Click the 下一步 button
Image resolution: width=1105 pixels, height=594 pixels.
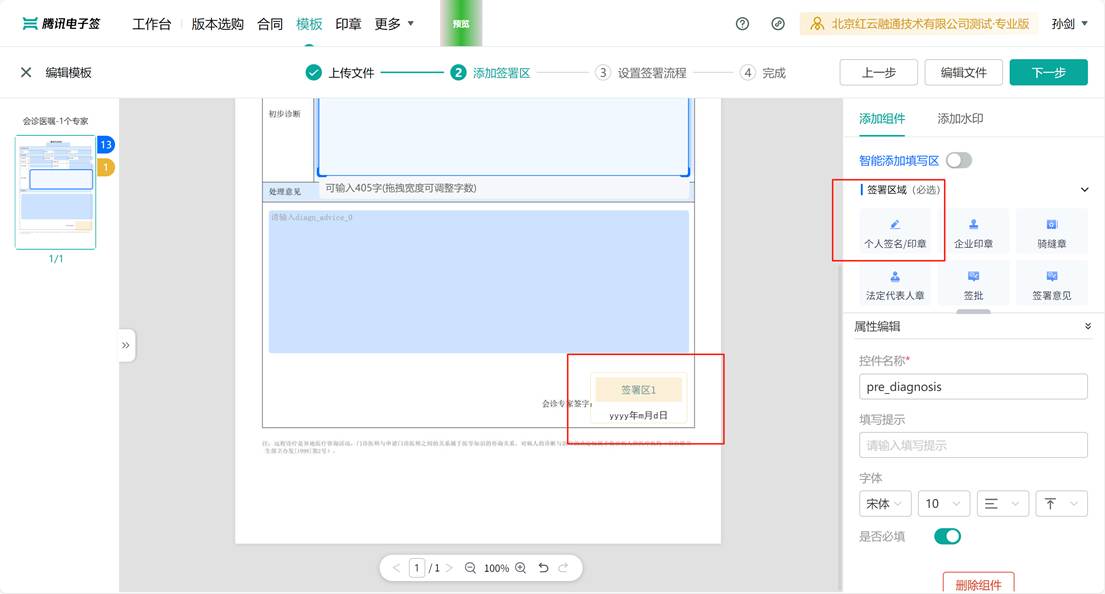(x=1048, y=73)
